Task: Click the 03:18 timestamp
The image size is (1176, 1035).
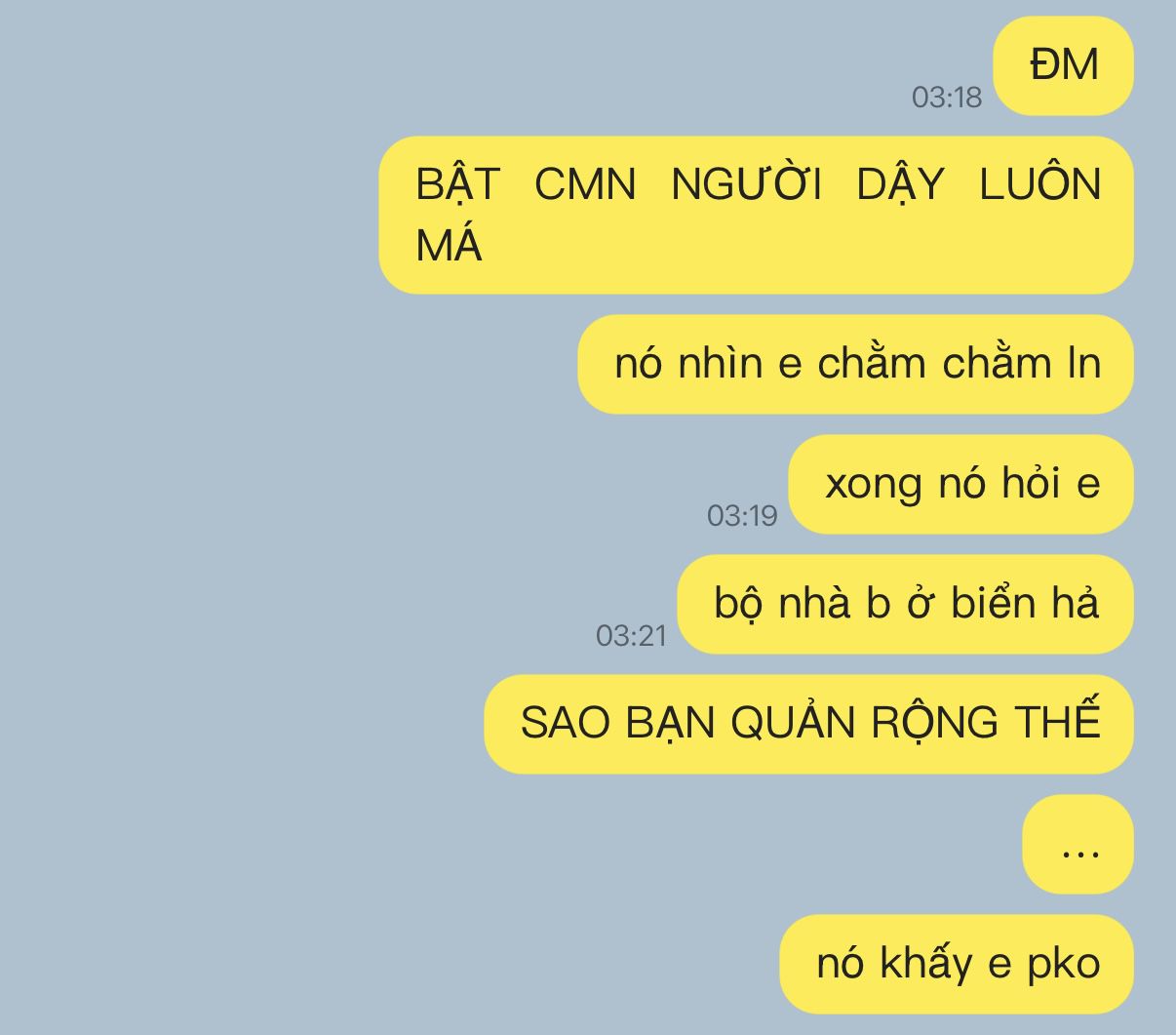Action: click(946, 97)
